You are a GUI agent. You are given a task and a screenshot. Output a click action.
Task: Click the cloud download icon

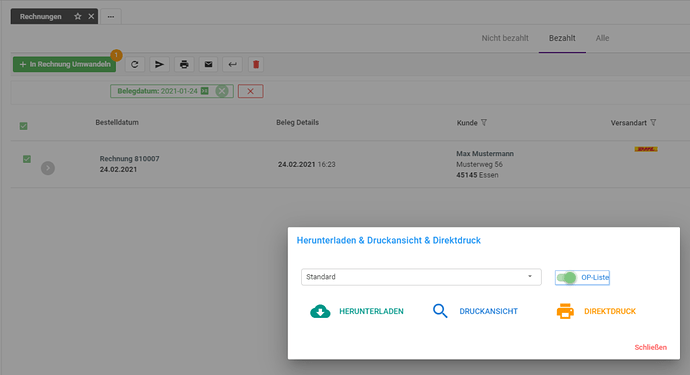click(x=320, y=311)
